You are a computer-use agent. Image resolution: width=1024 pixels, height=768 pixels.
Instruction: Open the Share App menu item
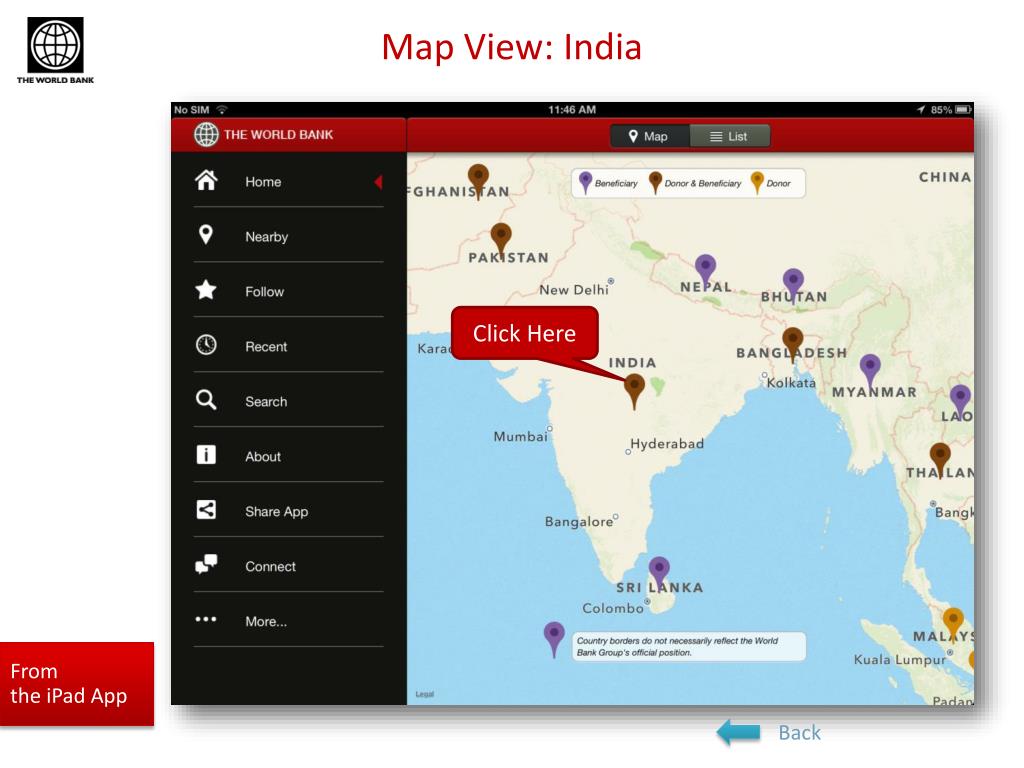288,510
